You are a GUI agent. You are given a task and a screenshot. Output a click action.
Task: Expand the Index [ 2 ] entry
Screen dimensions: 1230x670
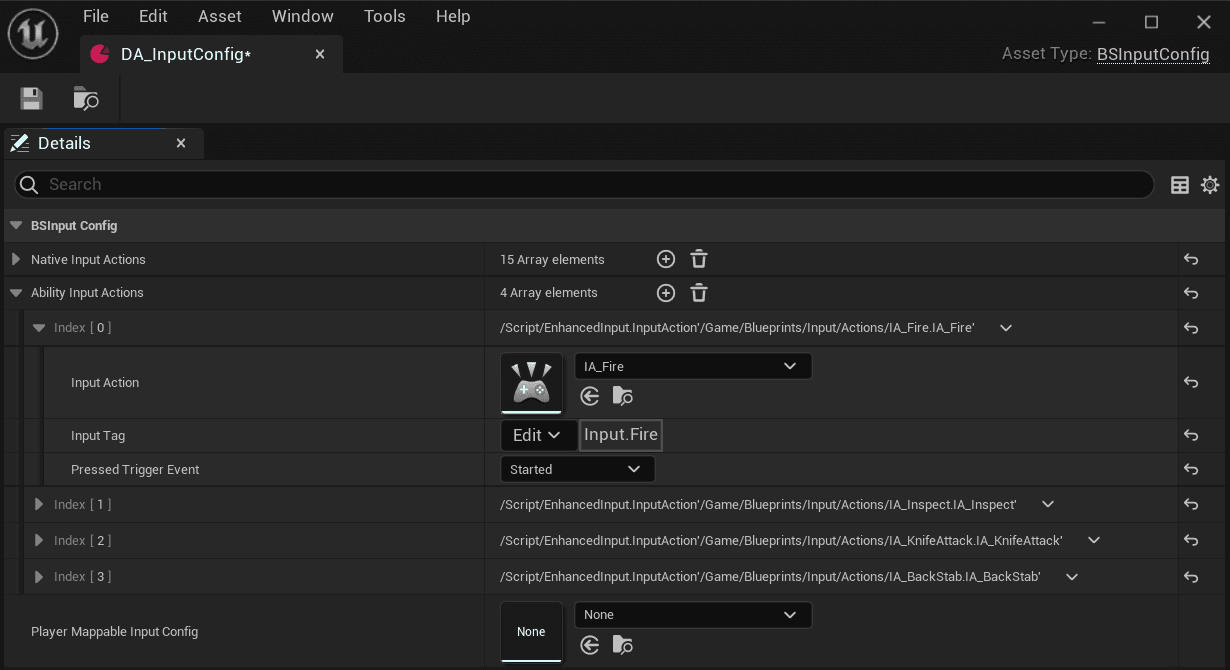(x=39, y=540)
